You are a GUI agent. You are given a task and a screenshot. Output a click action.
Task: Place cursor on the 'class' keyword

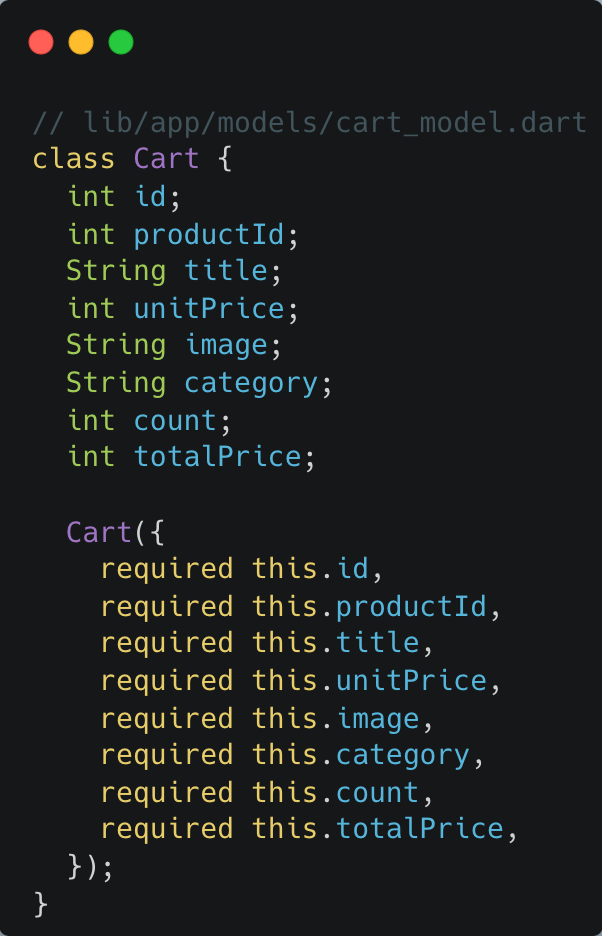[74, 159]
